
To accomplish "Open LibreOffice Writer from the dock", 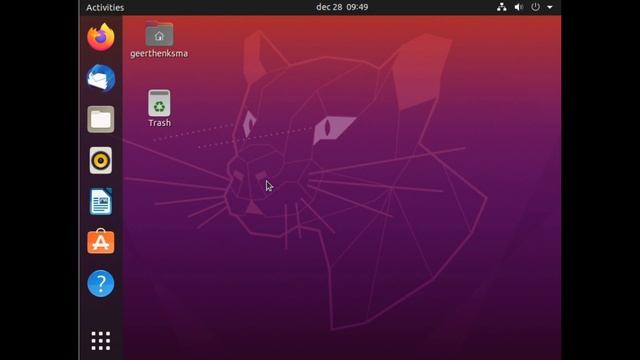I will (x=101, y=201).
